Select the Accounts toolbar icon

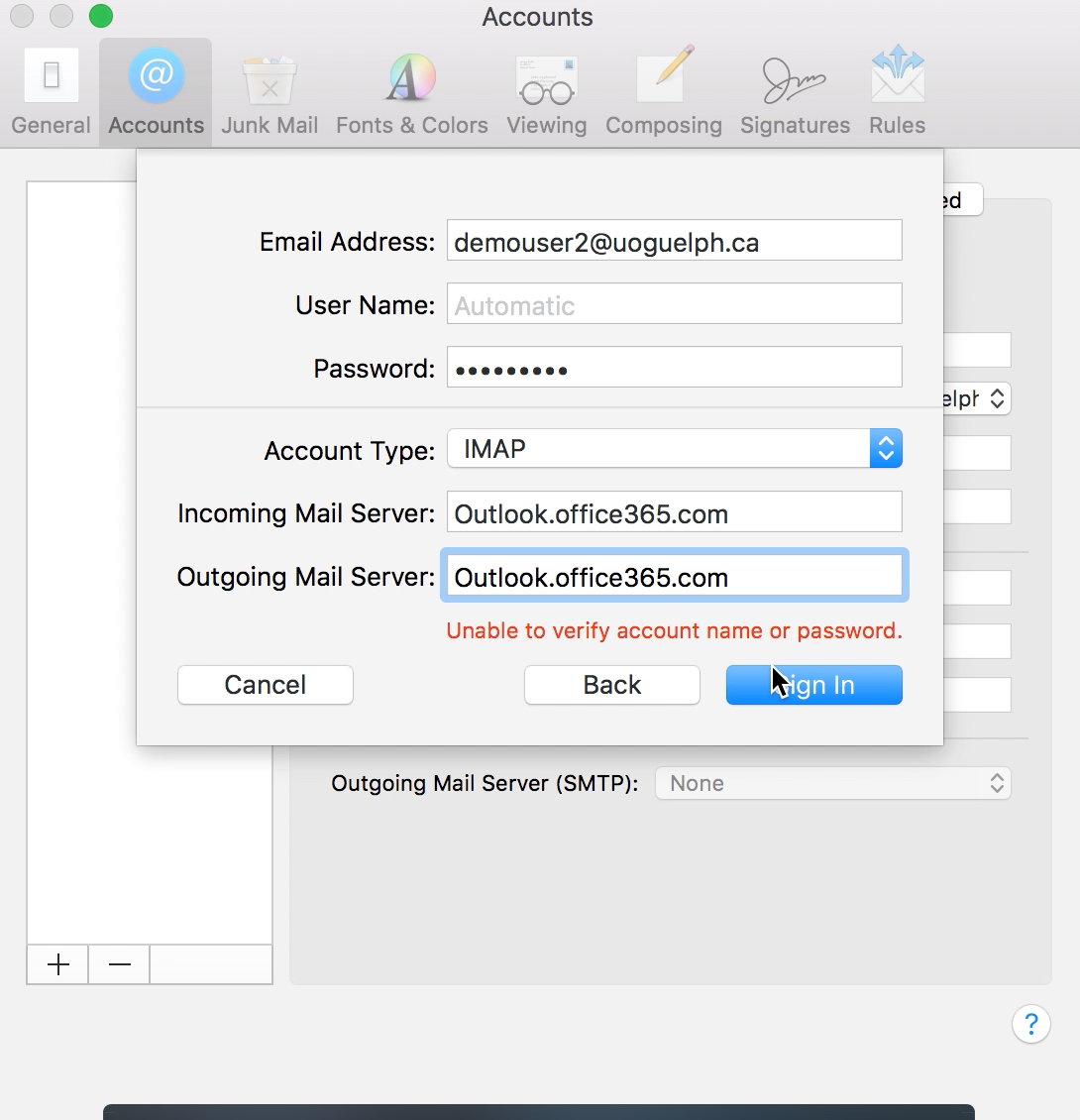click(x=156, y=93)
